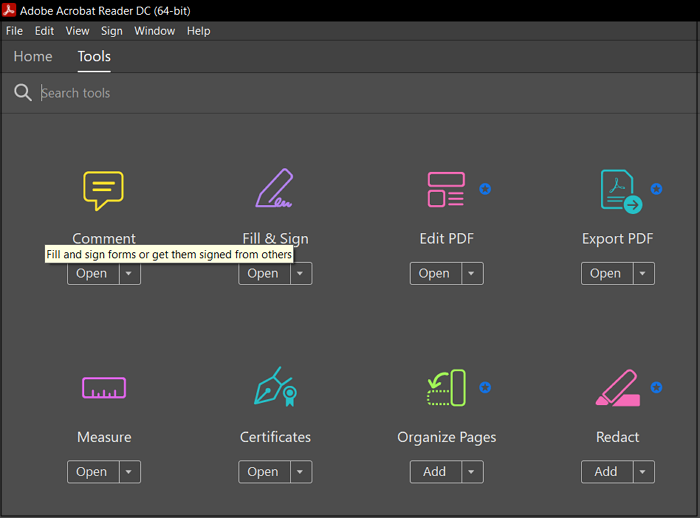Viewport: 700px width, 518px height.
Task: Click the Adobe Acrobat logo in title bar
Action: 9,10
